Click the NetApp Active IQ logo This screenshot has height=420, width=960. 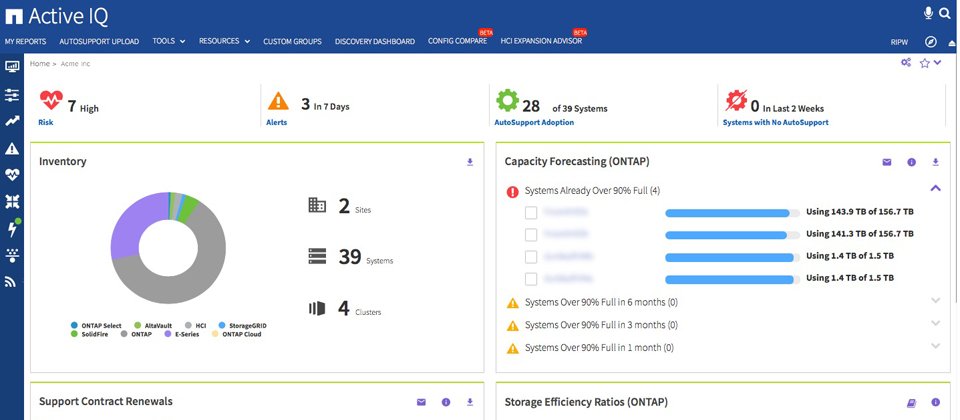point(56,15)
